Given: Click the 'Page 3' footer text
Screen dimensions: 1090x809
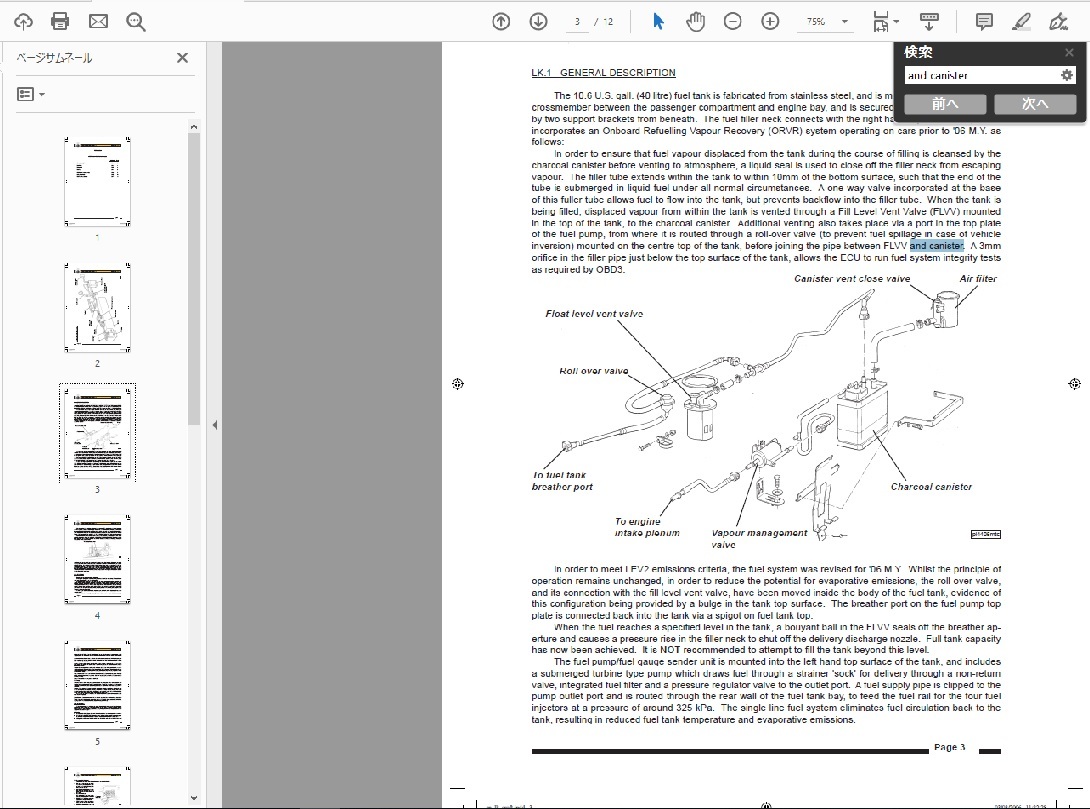Looking at the screenshot, I should point(950,747).
